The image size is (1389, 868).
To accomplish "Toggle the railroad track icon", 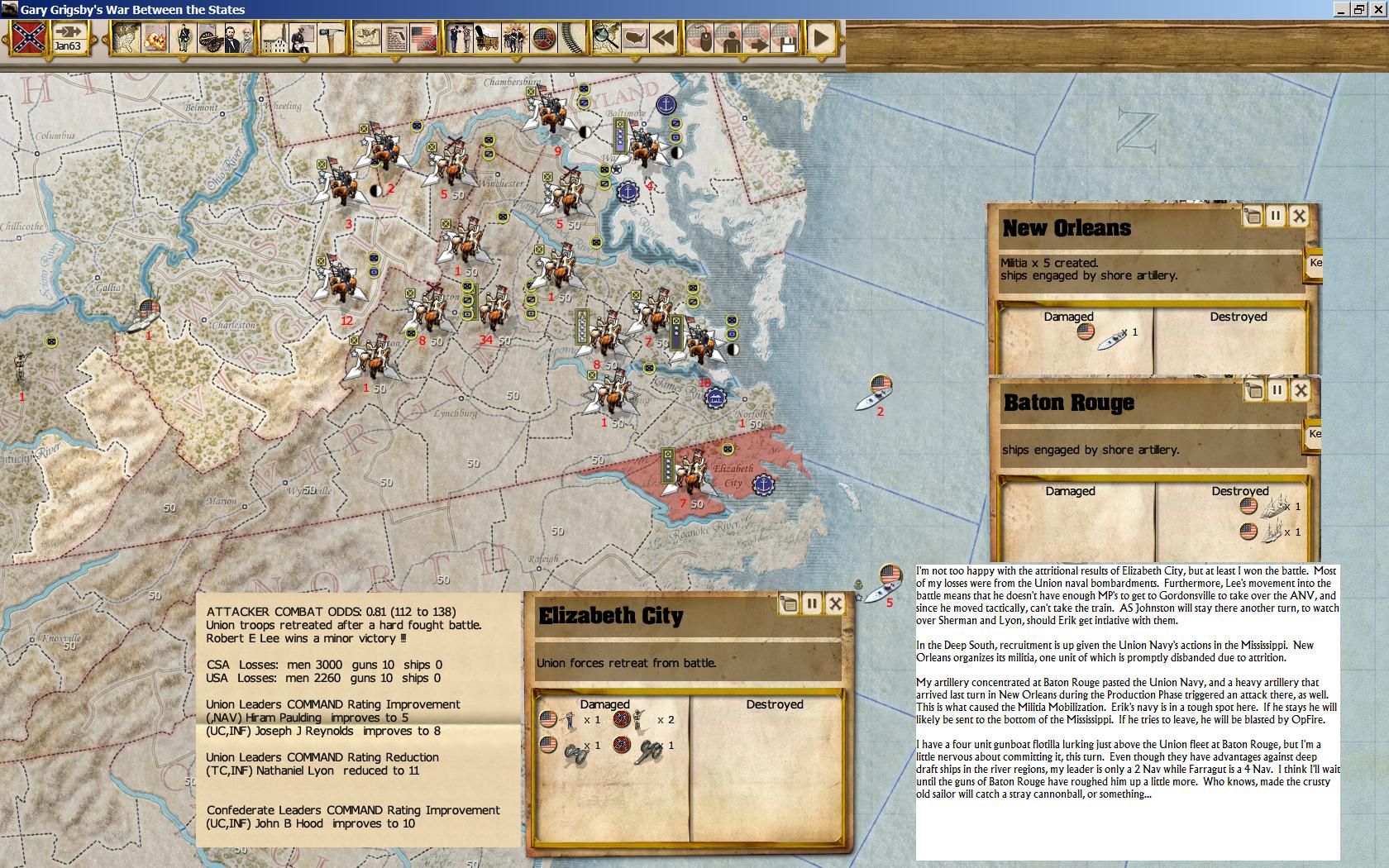I will (x=572, y=38).
